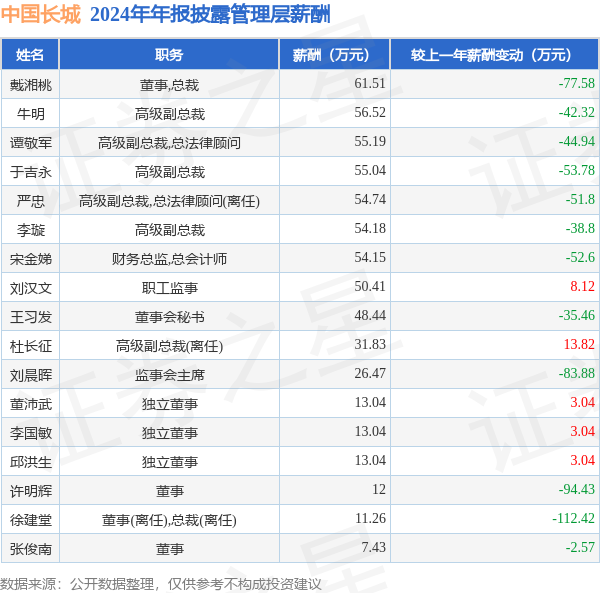Click the change value -83.88
The height and width of the screenshot is (593, 600).
tap(576, 374)
